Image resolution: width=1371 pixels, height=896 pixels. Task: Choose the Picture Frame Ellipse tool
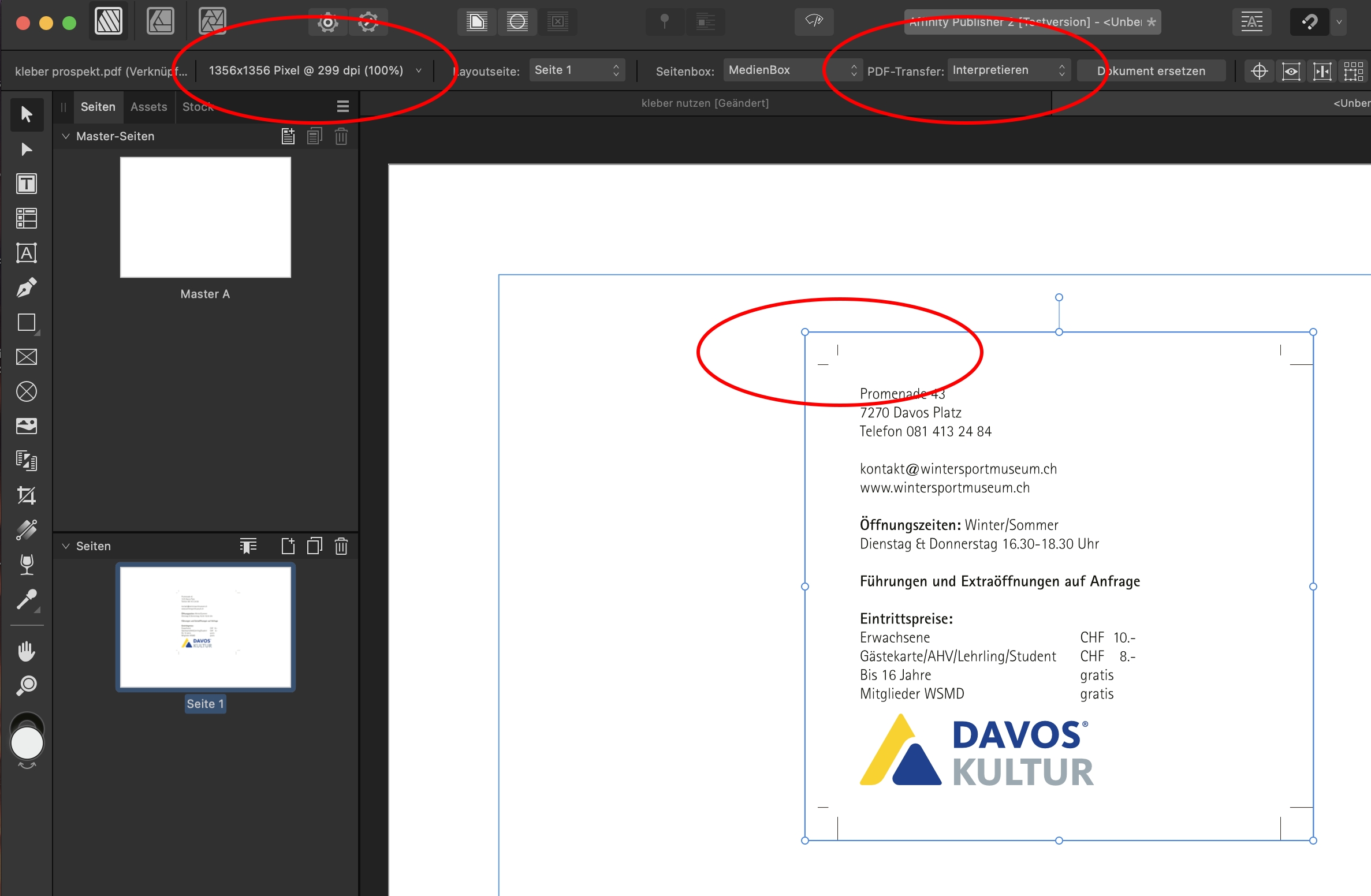coord(27,391)
